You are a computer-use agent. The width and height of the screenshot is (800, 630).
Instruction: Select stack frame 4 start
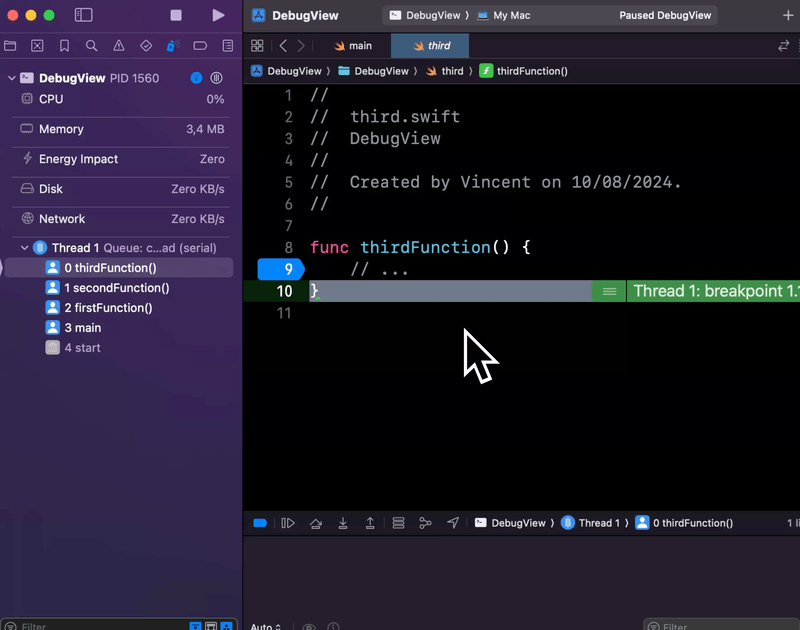(x=118, y=347)
